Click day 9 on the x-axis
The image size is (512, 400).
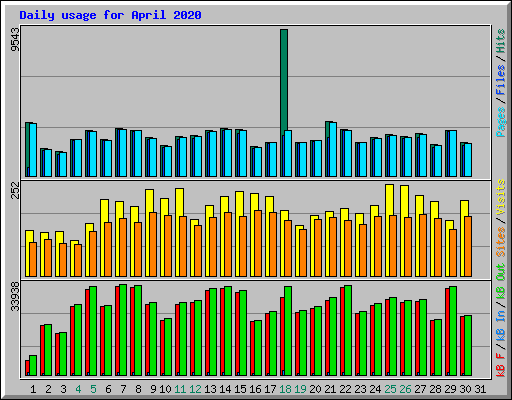coord(153,389)
